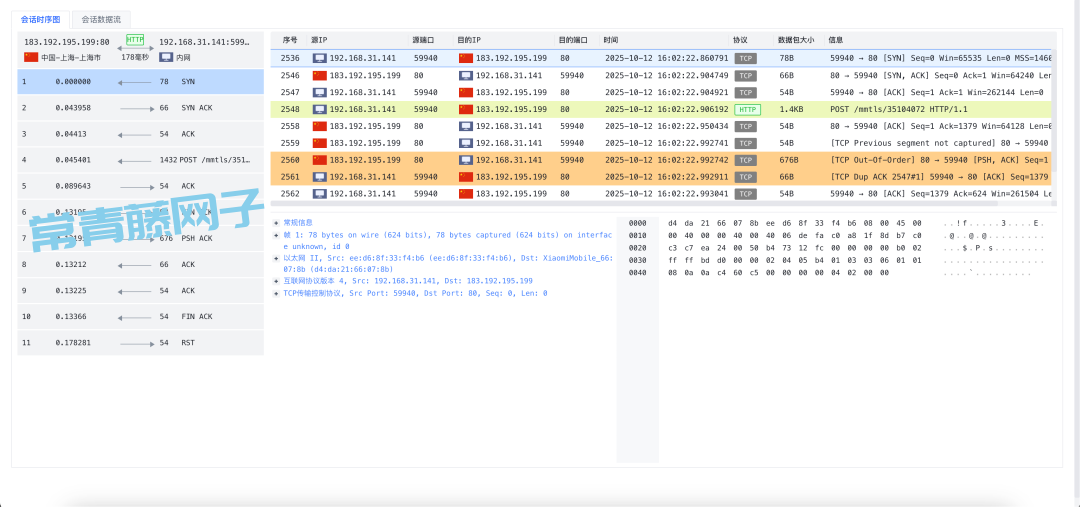Click the source monitor icon in packet 2536
The image size is (1080, 507).
[x=319, y=58]
